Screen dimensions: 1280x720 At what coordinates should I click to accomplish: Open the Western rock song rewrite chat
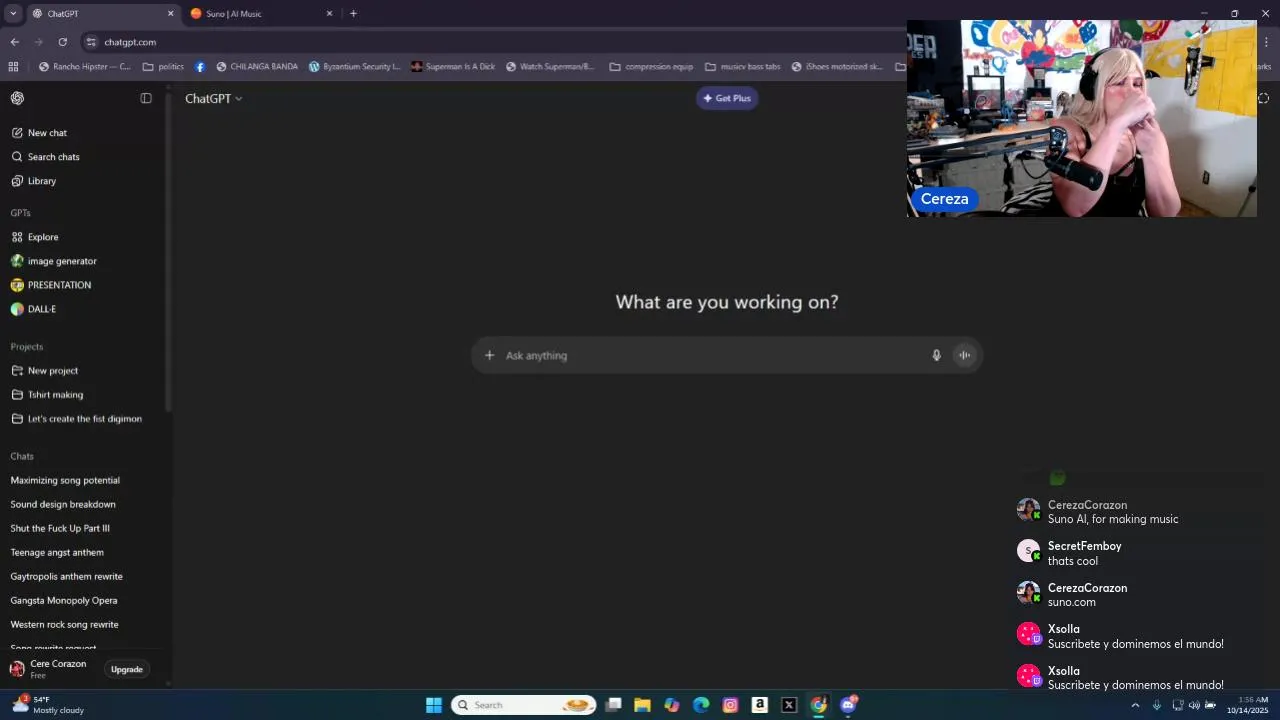pyautogui.click(x=65, y=625)
